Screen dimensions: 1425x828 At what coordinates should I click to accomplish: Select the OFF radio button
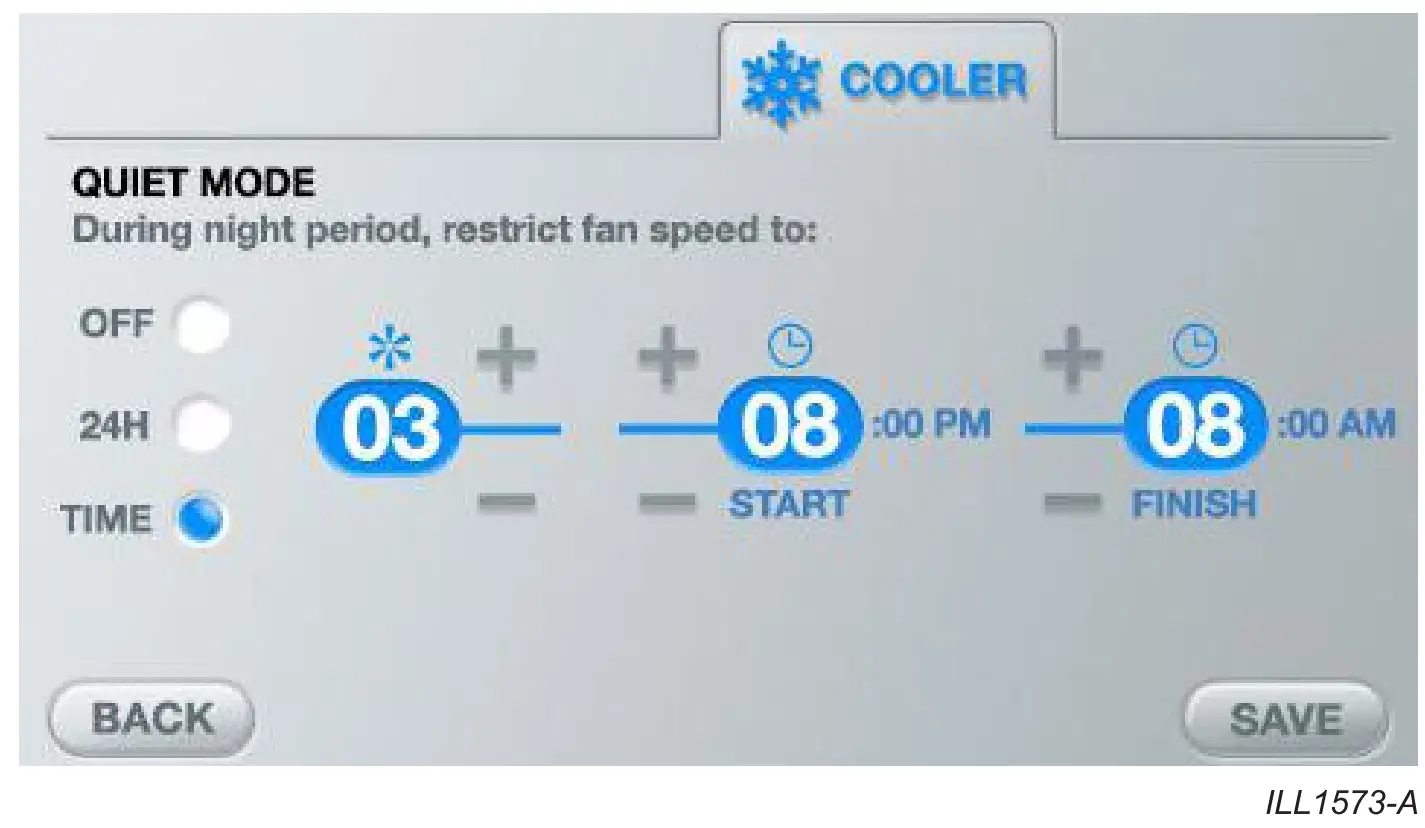[202, 324]
